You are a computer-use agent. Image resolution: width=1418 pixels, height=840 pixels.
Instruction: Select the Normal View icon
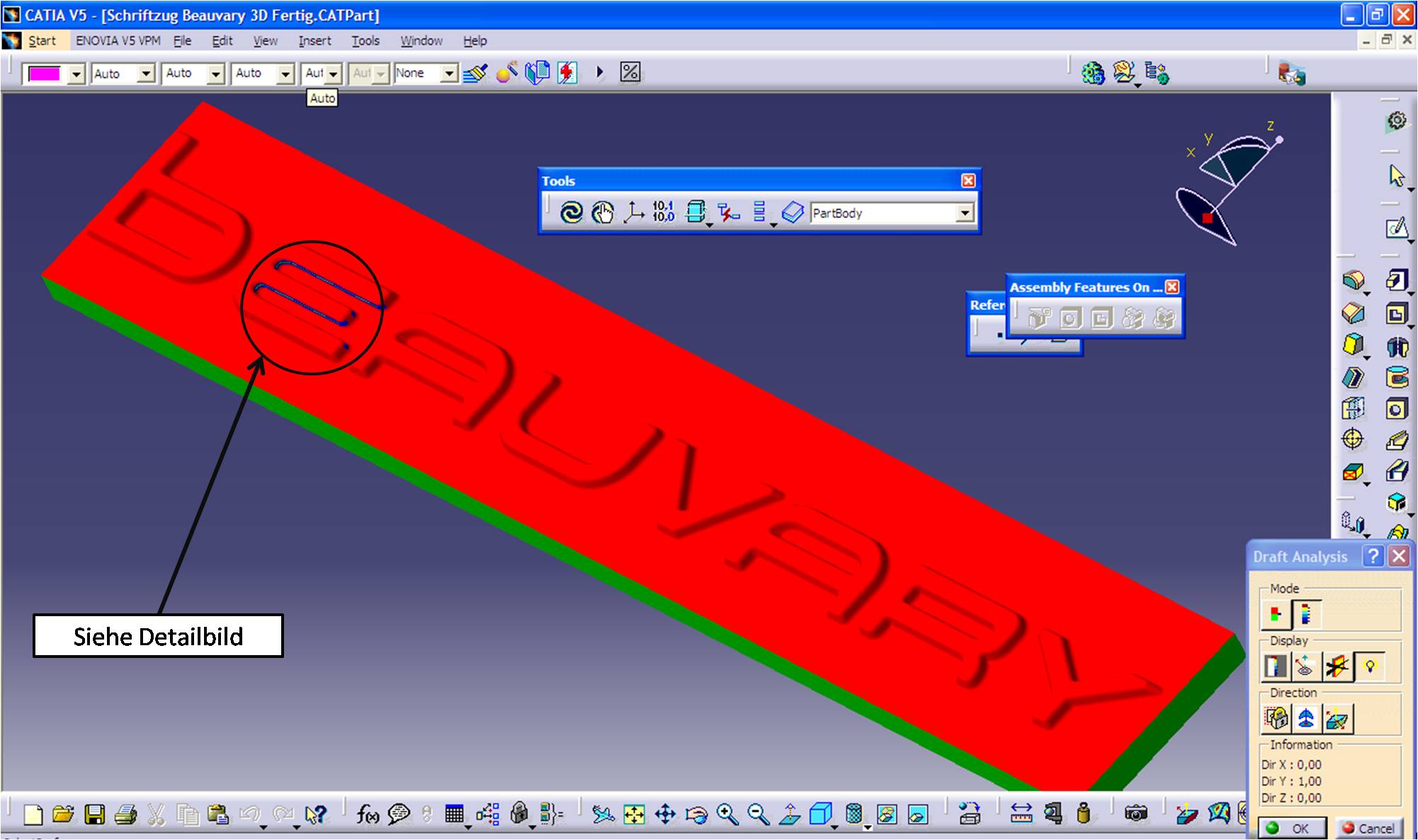point(789,815)
